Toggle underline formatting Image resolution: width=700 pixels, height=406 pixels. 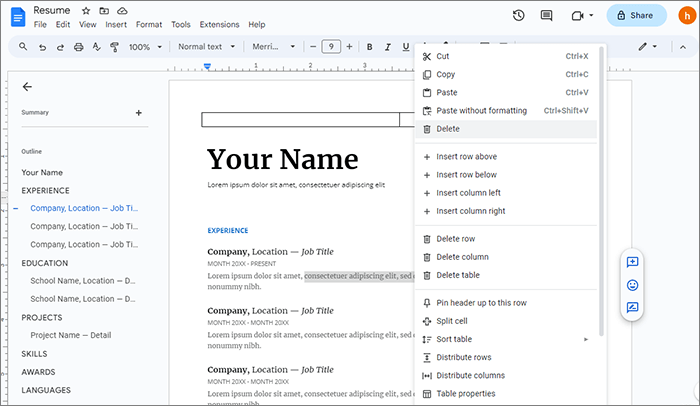click(x=405, y=47)
